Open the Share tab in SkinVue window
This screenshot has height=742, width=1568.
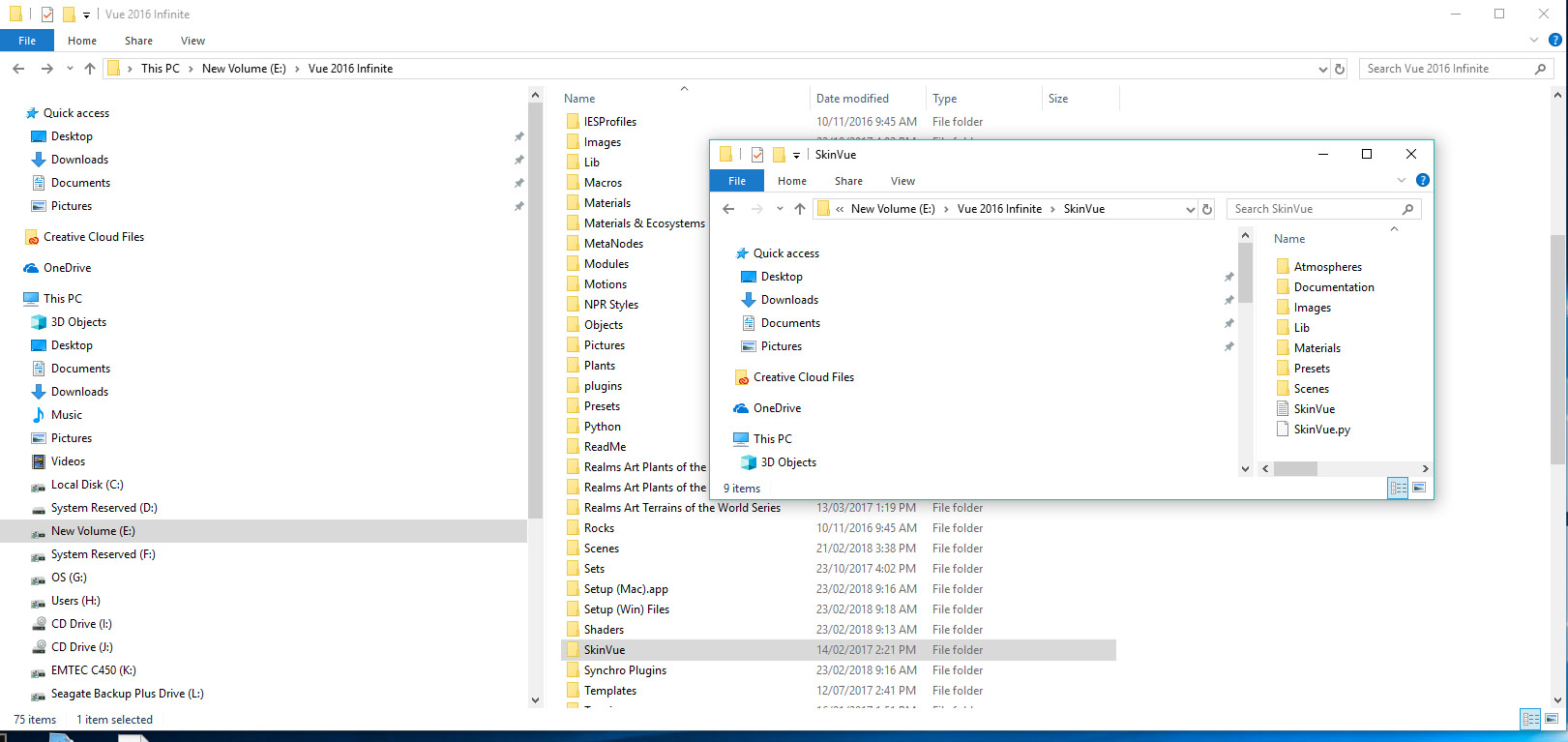tap(848, 181)
